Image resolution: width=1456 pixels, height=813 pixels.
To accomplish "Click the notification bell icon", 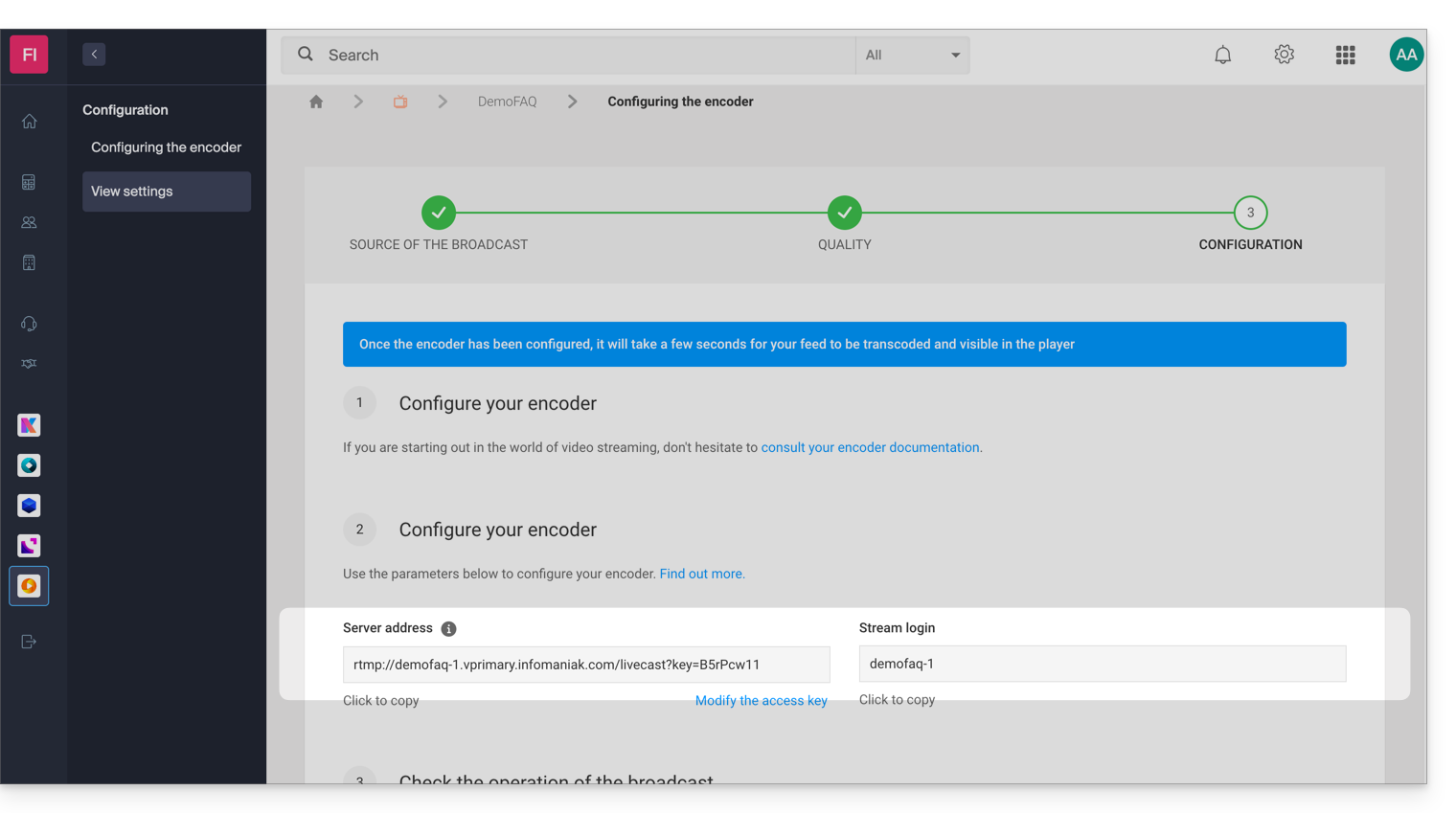I will pyautogui.click(x=1222, y=56).
